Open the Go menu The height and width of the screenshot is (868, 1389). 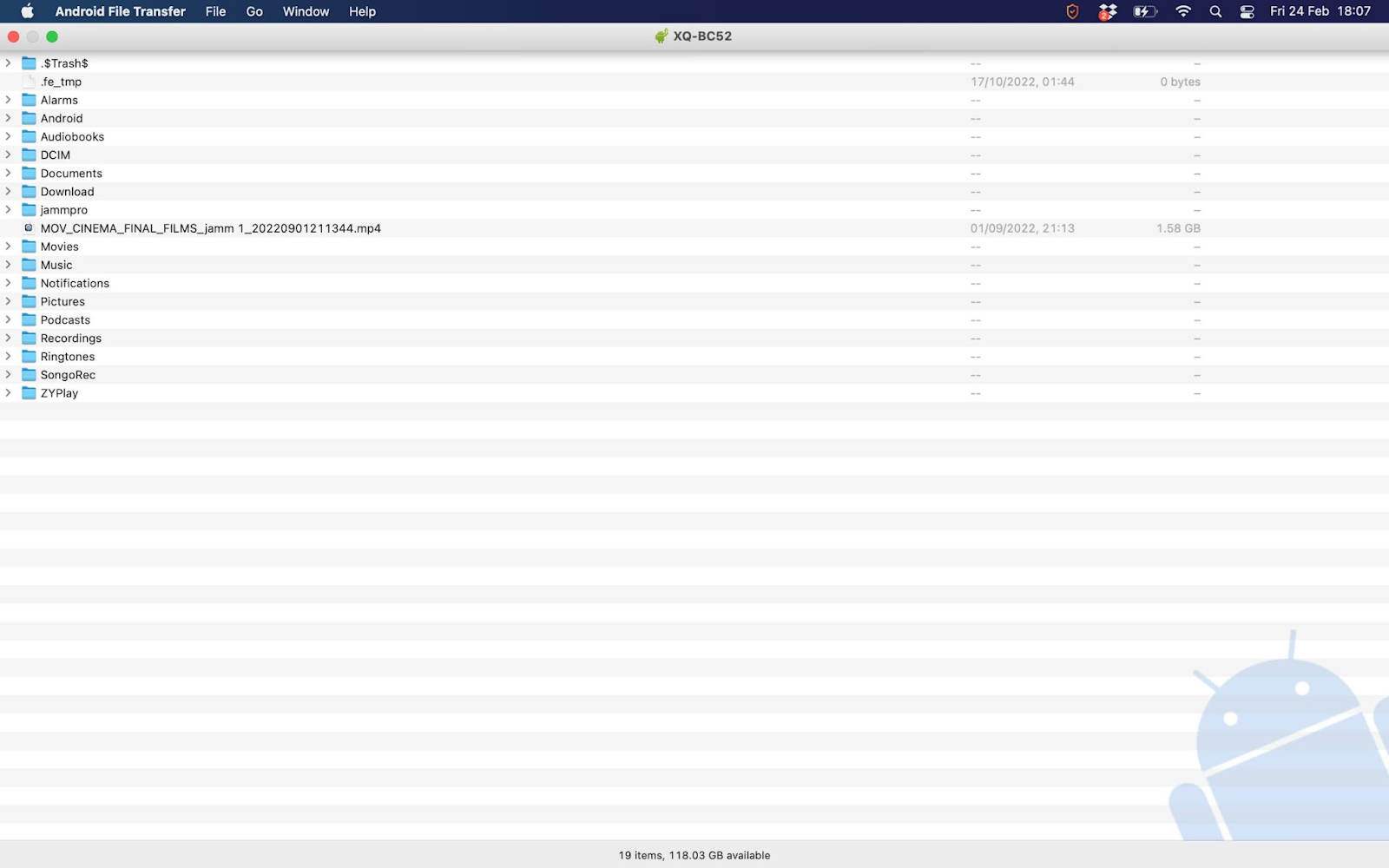pos(254,11)
